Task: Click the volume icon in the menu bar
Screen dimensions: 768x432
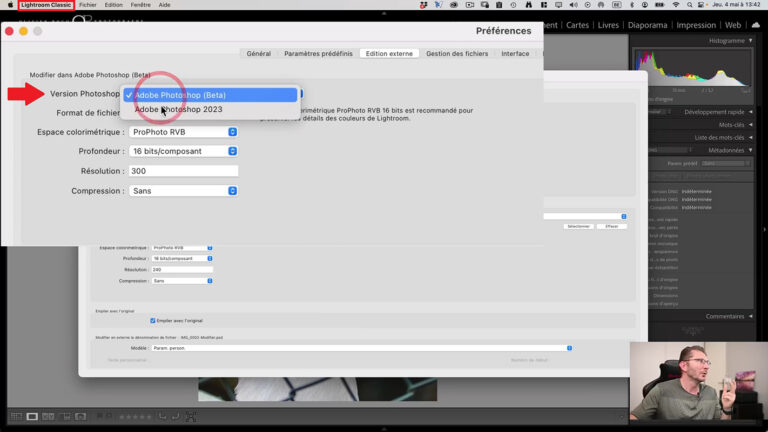Action: [x=573, y=5]
